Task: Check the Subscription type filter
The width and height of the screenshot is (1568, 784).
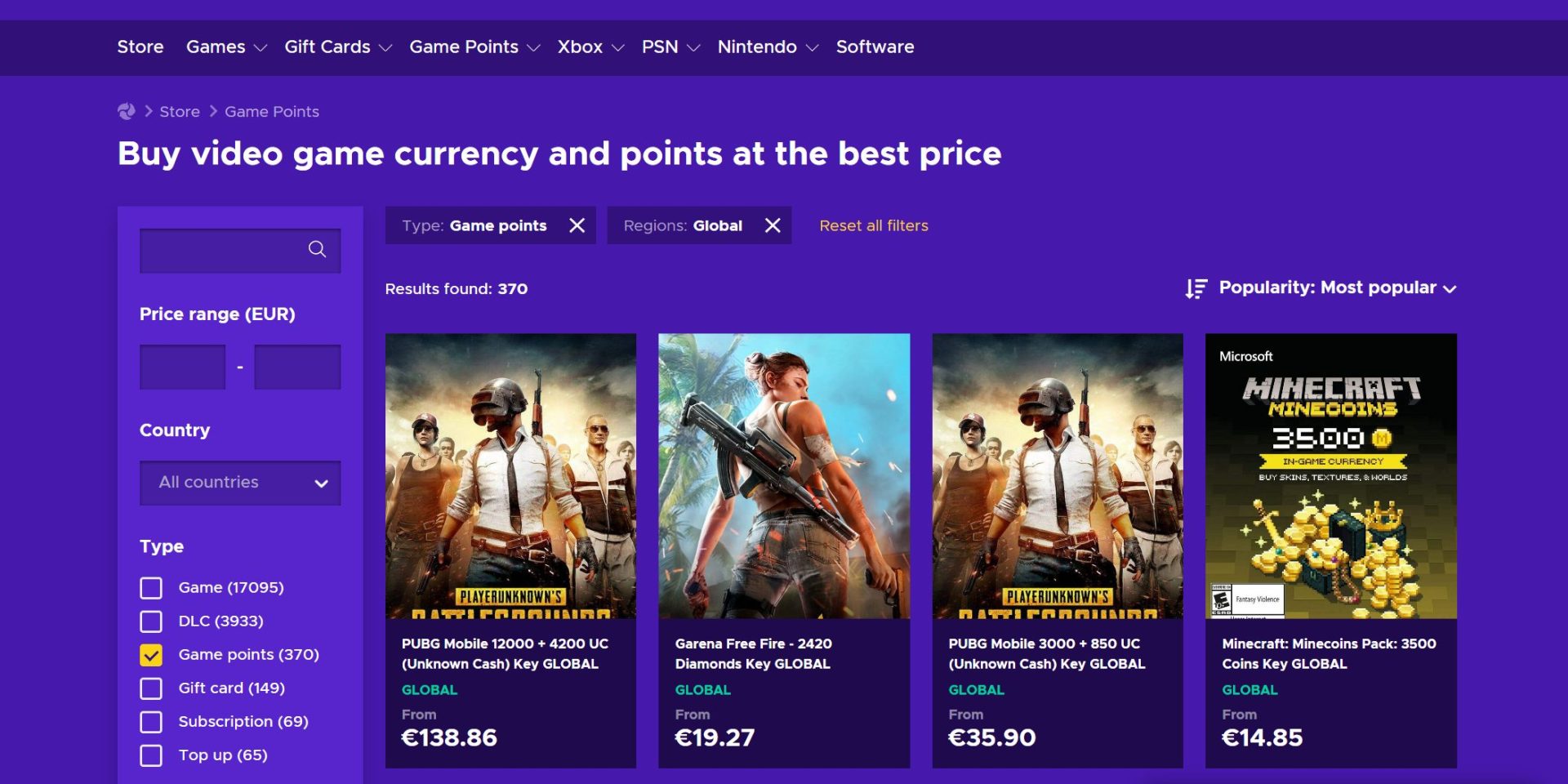Action: tap(151, 722)
